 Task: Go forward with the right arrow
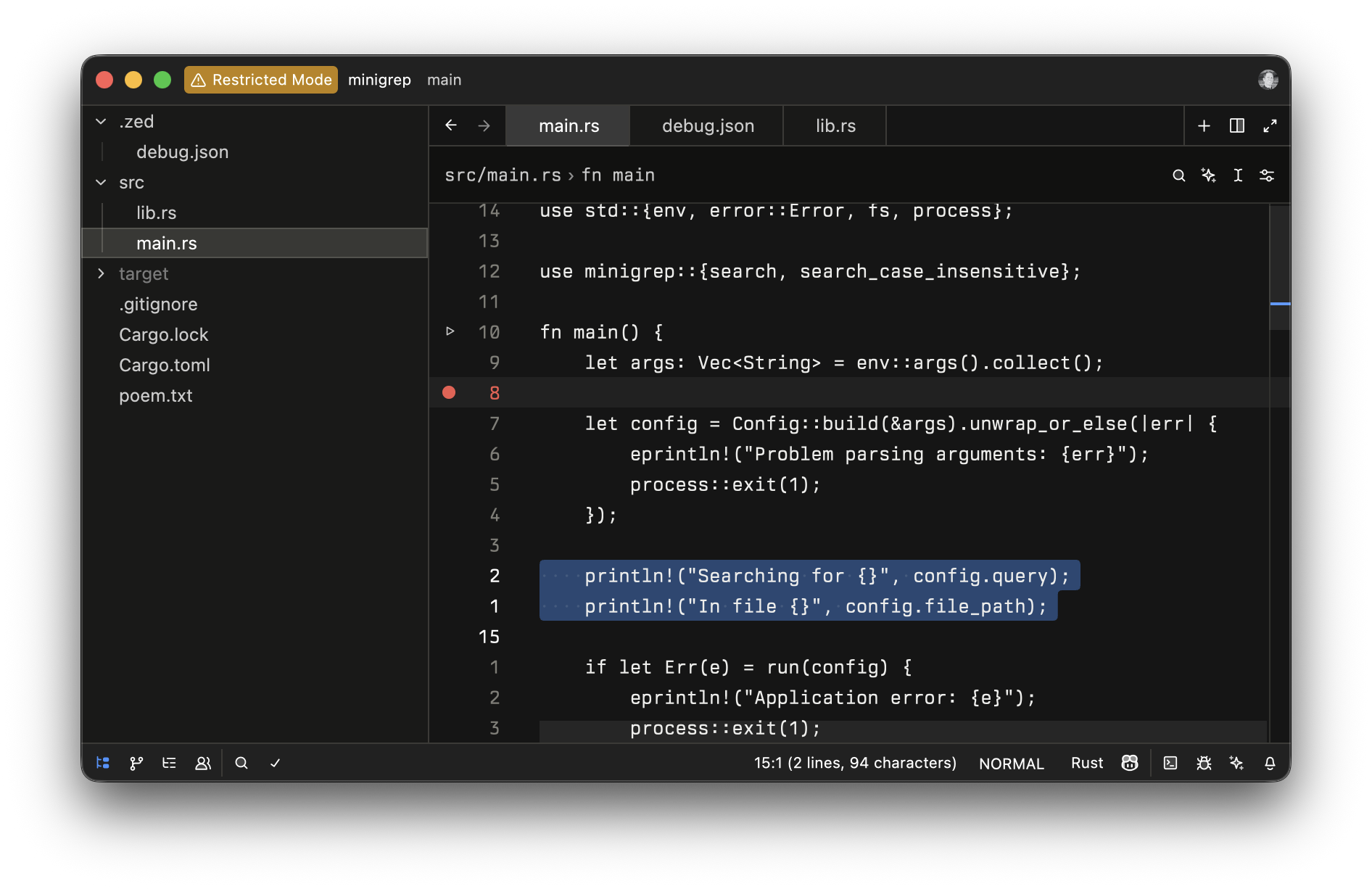pyautogui.click(x=484, y=125)
